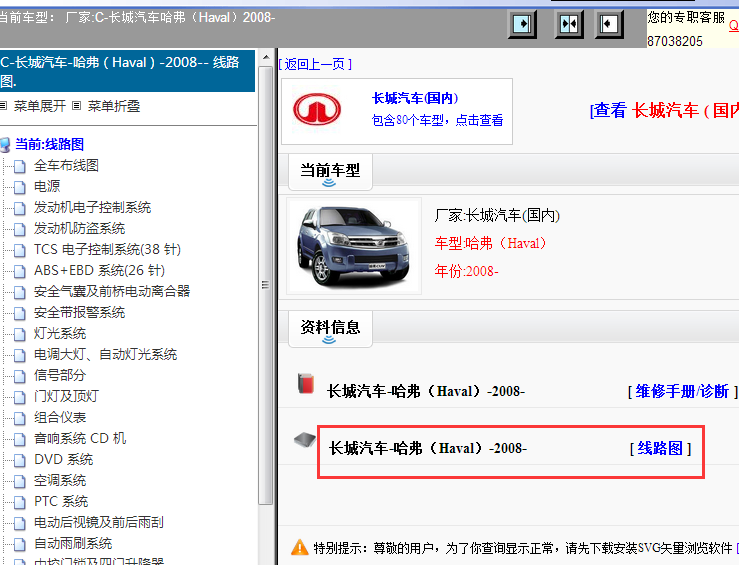Select 音响系统 CD 机 item
Screen dimensions: 739x565
tap(80, 438)
